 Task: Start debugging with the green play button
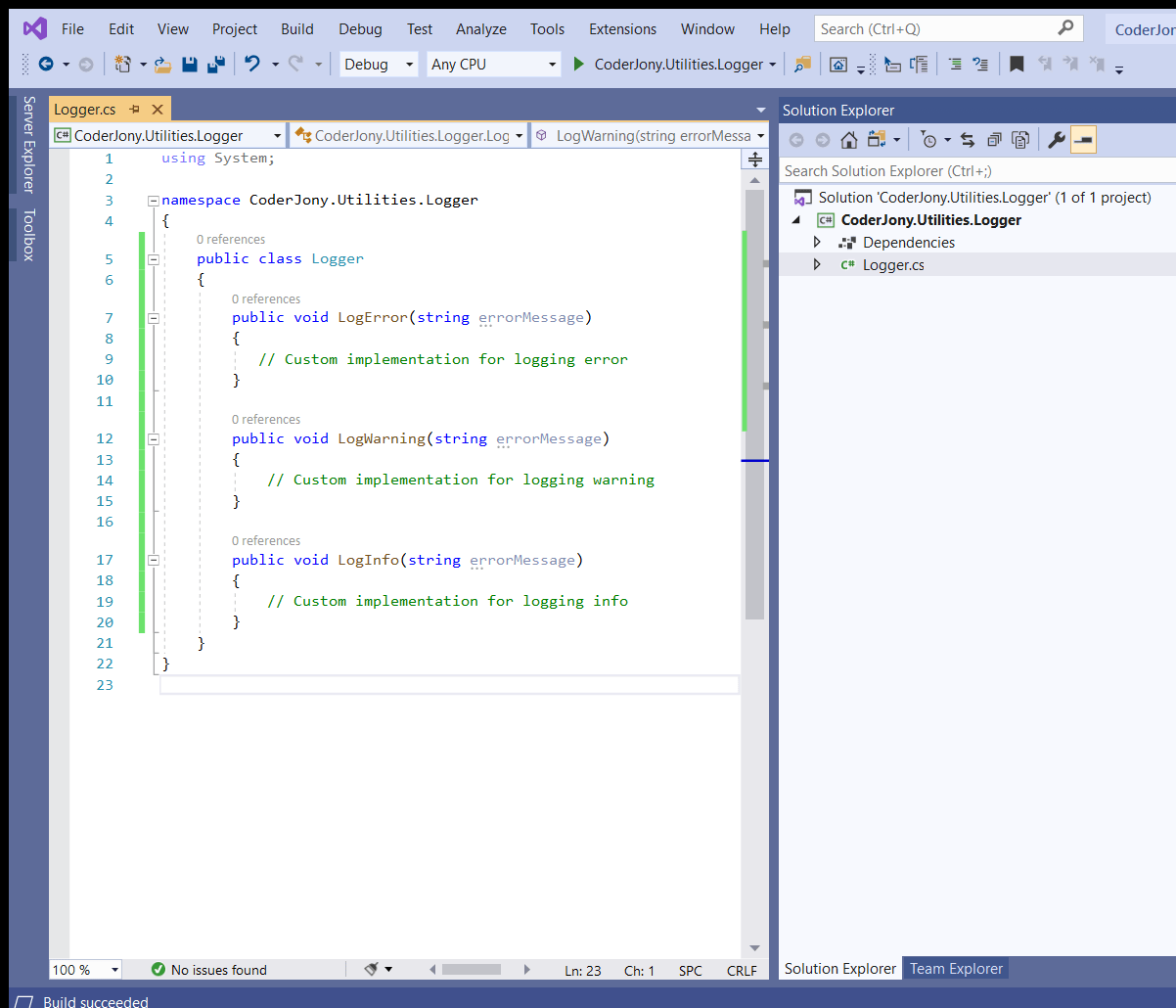(578, 64)
